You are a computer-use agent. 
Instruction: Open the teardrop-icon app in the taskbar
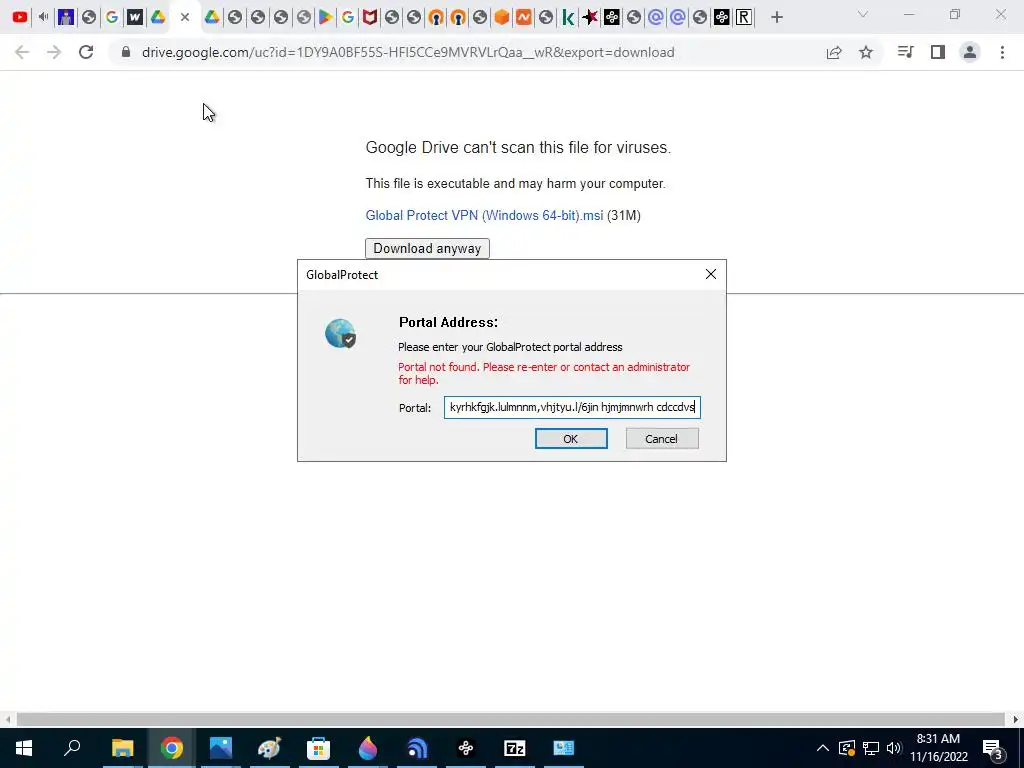[x=368, y=748]
